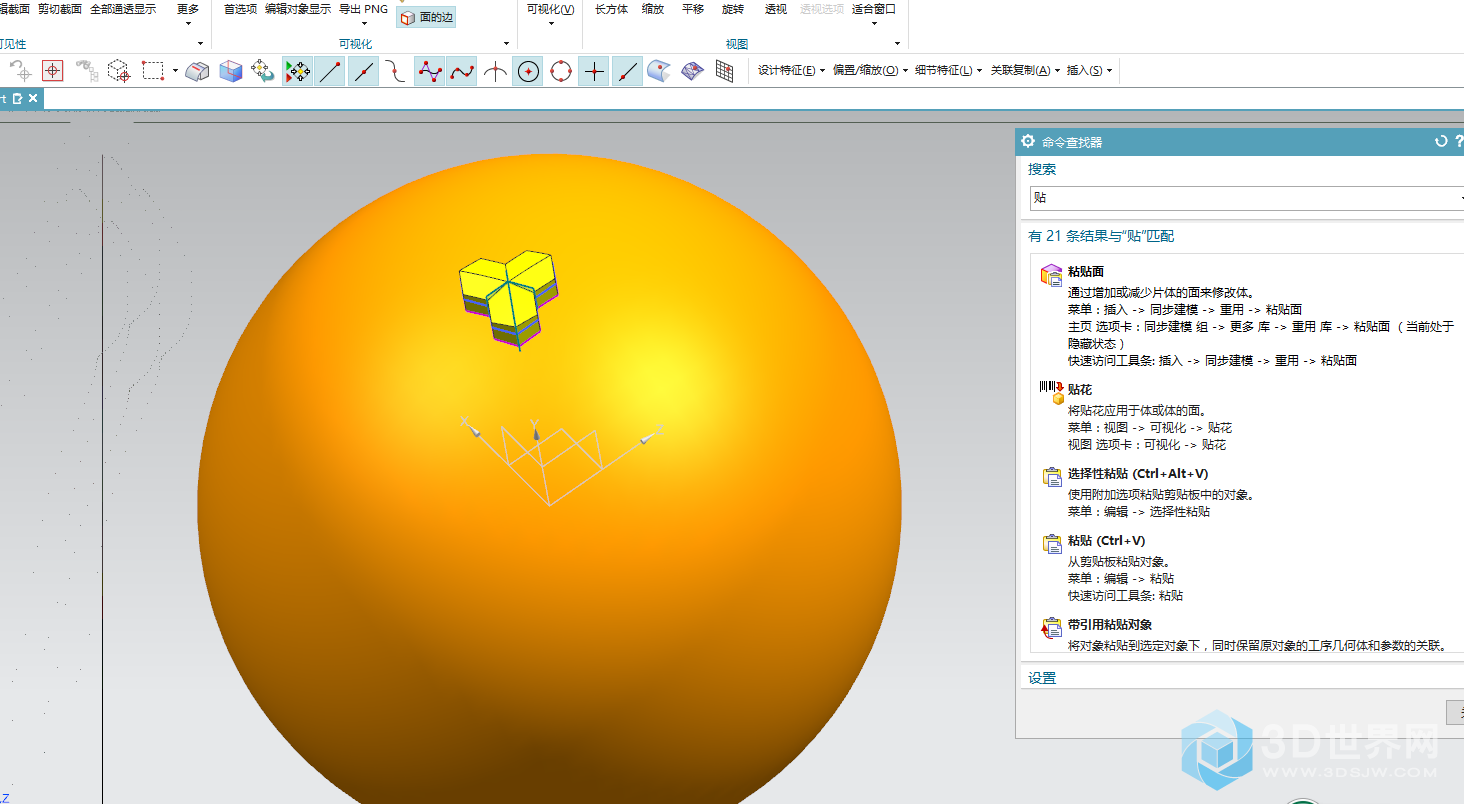Click the 粘贴 (Ctrl+V) clipboard icon
The height and width of the screenshot is (804, 1464).
[x=1052, y=544]
